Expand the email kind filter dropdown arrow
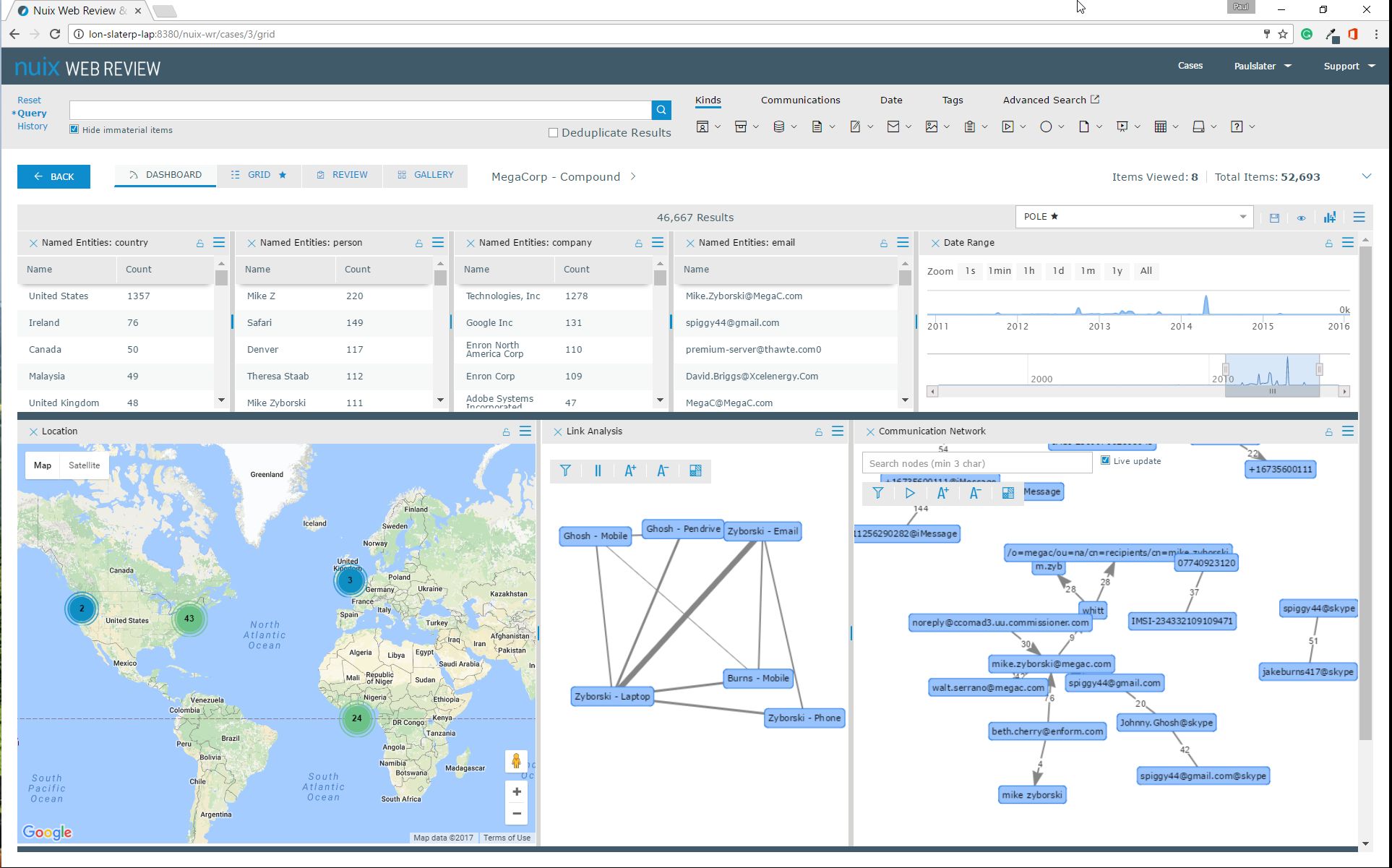This screenshot has height=868, width=1392. pos(908,127)
